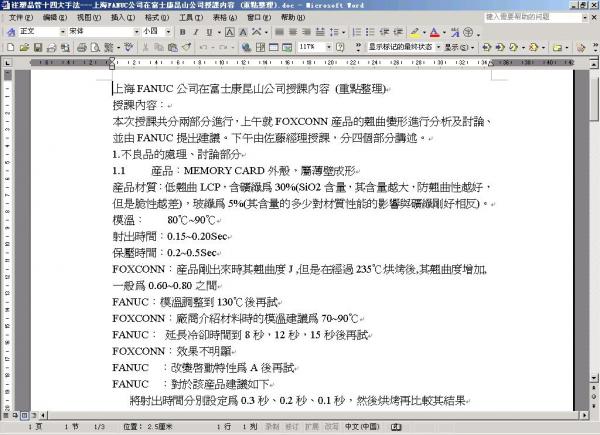The width and height of the screenshot is (600, 435).
Task: Align text to the right
Action: 307,32
